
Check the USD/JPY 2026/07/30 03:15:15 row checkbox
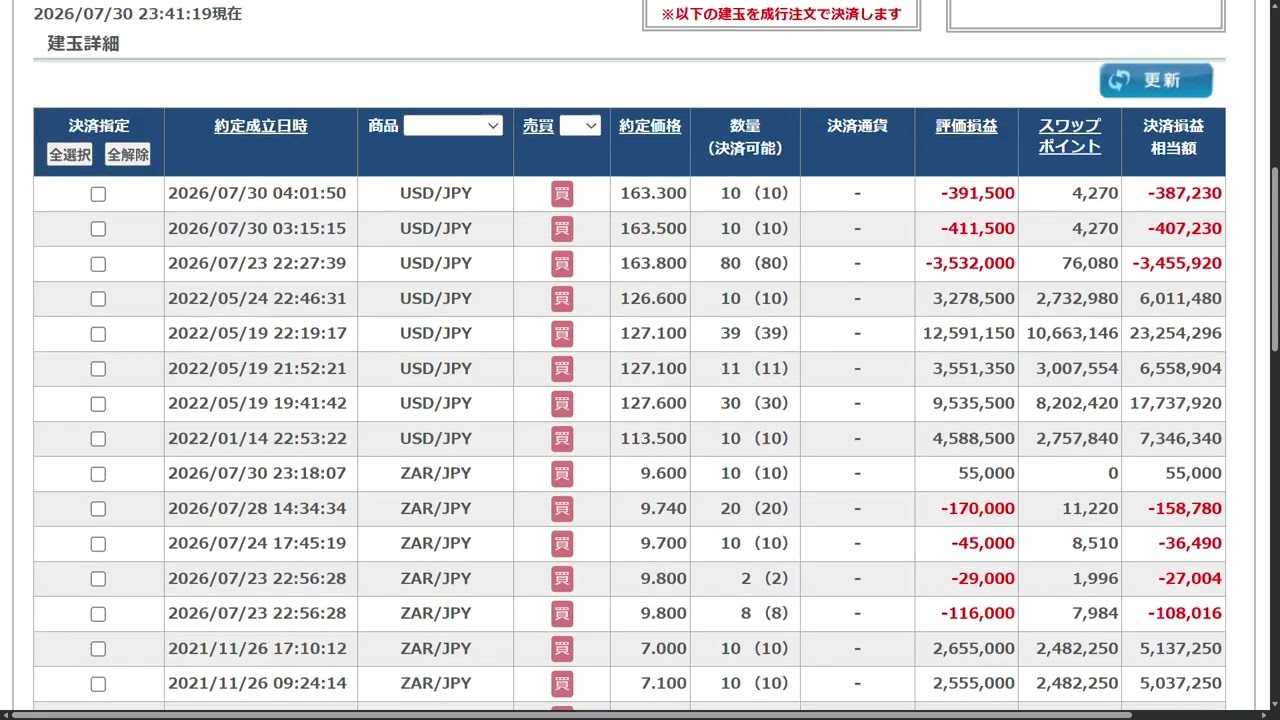98,229
